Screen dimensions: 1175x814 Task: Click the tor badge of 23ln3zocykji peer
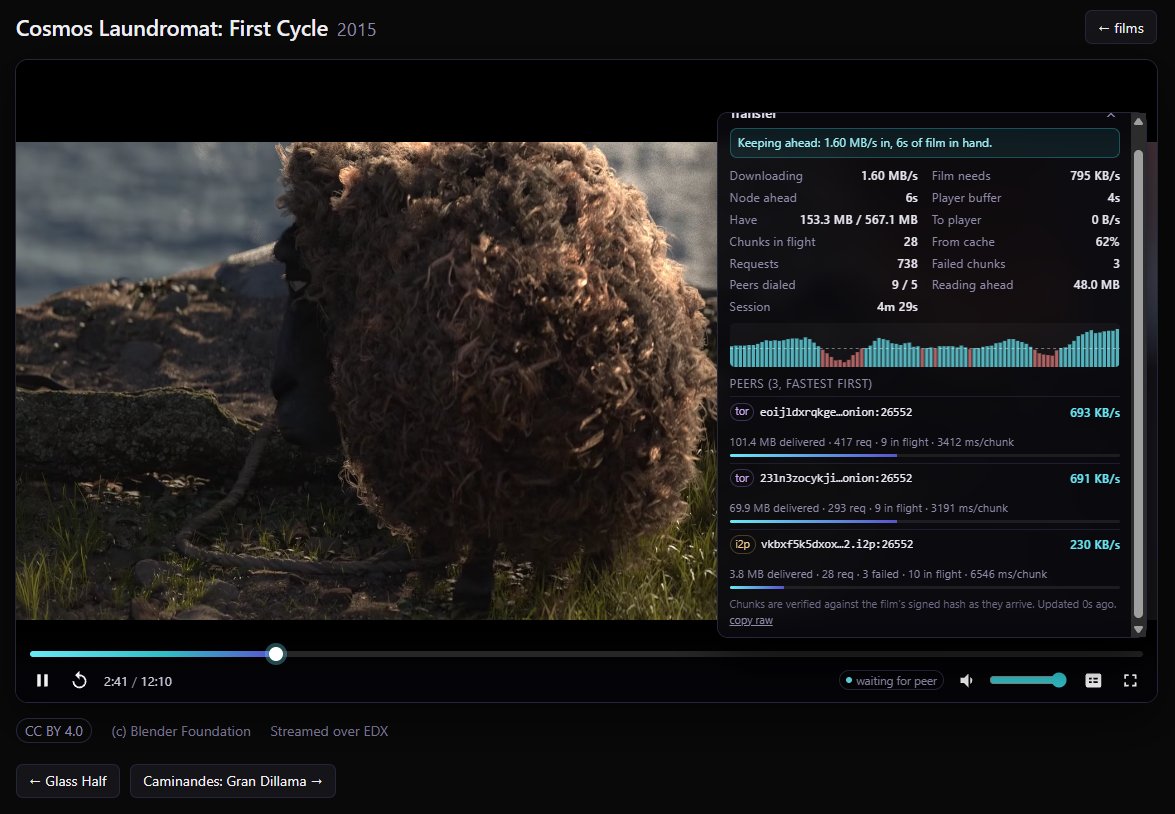pyautogui.click(x=742, y=477)
